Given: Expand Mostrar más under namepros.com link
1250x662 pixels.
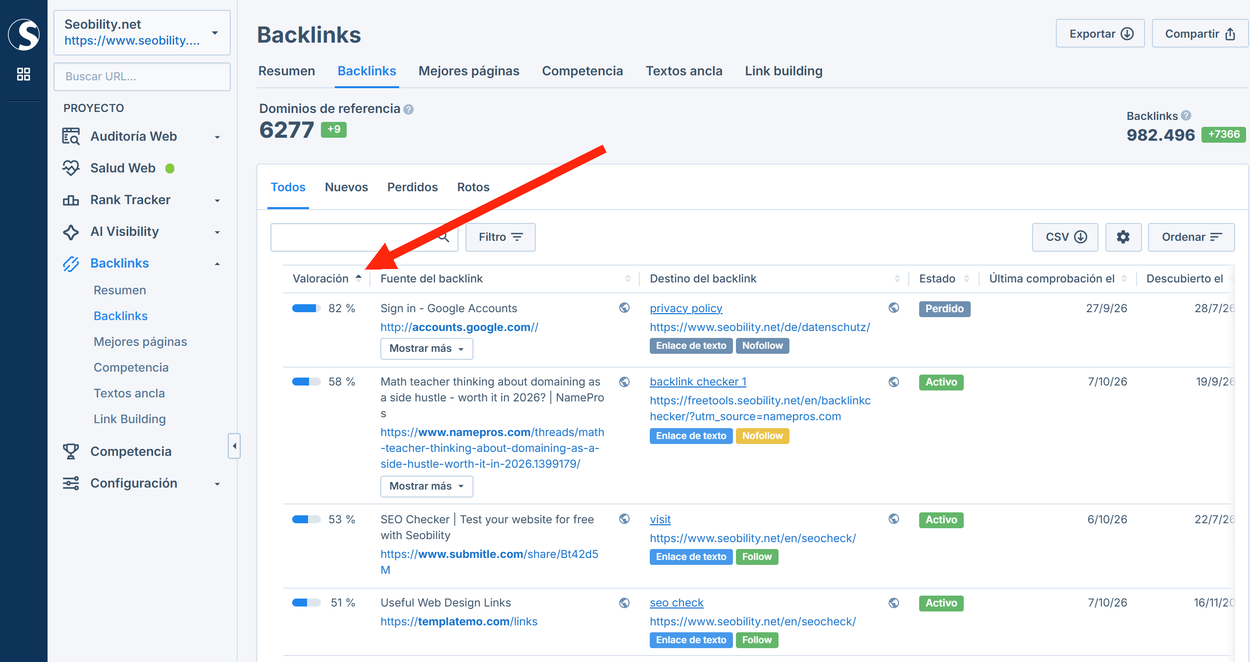Looking at the screenshot, I should 426,486.
